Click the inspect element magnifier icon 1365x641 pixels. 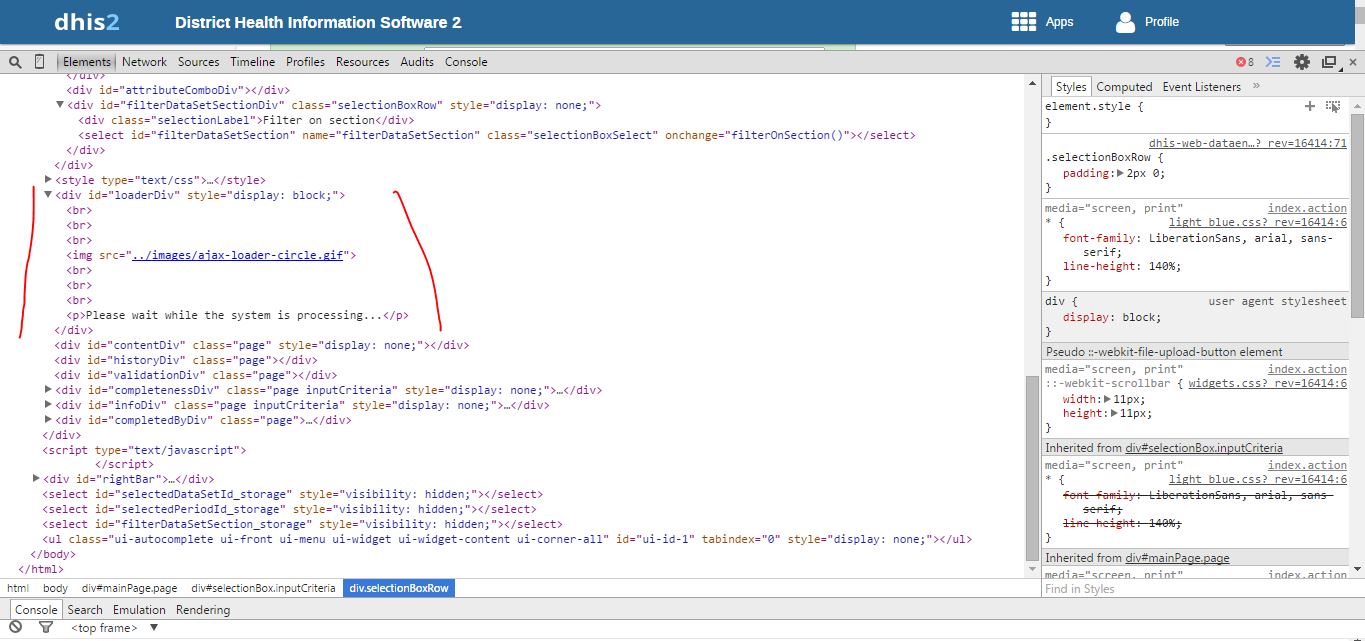click(x=15, y=62)
